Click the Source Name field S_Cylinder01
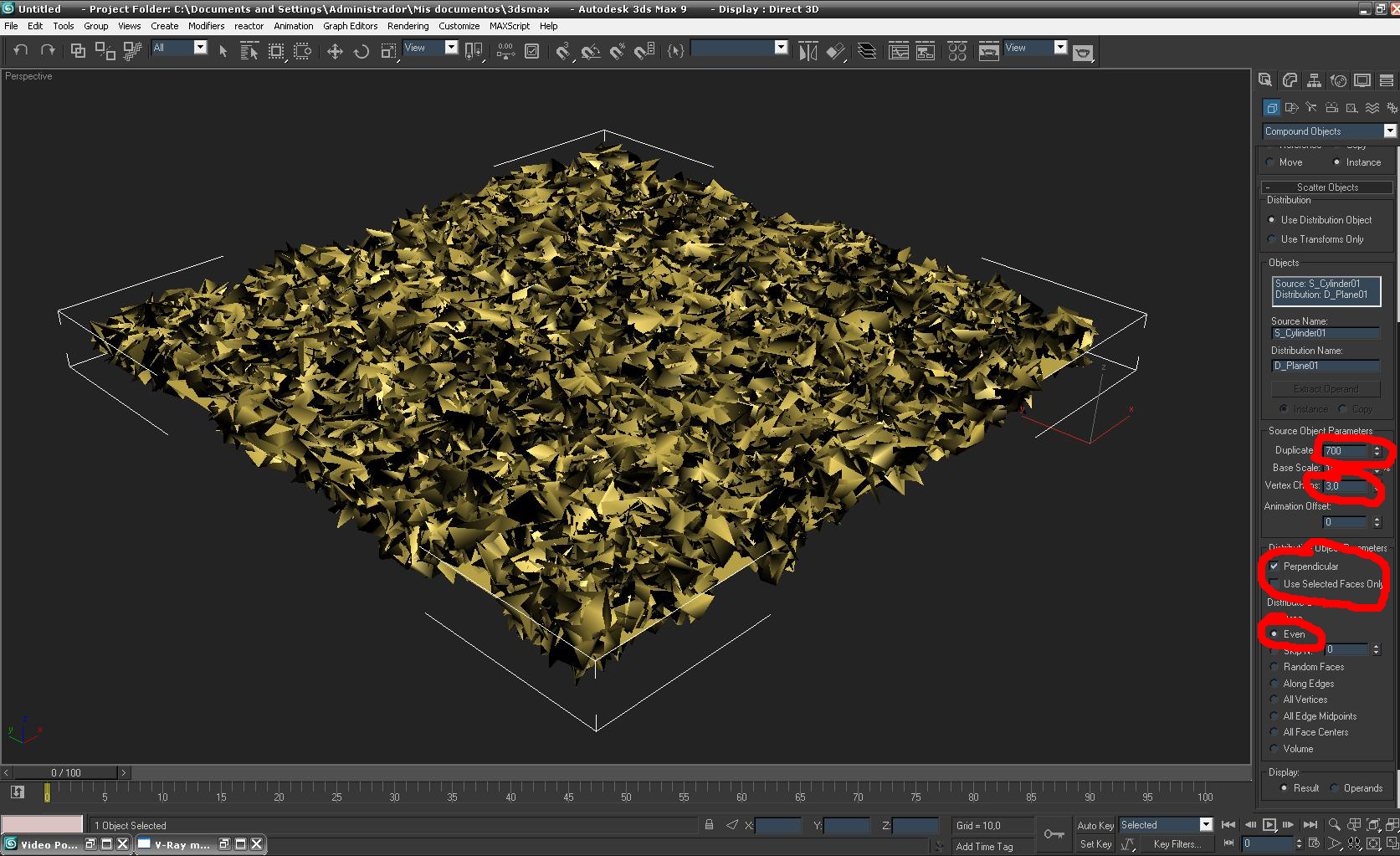The height and width of the screenshot is (856, 1400). [1325, 333]
